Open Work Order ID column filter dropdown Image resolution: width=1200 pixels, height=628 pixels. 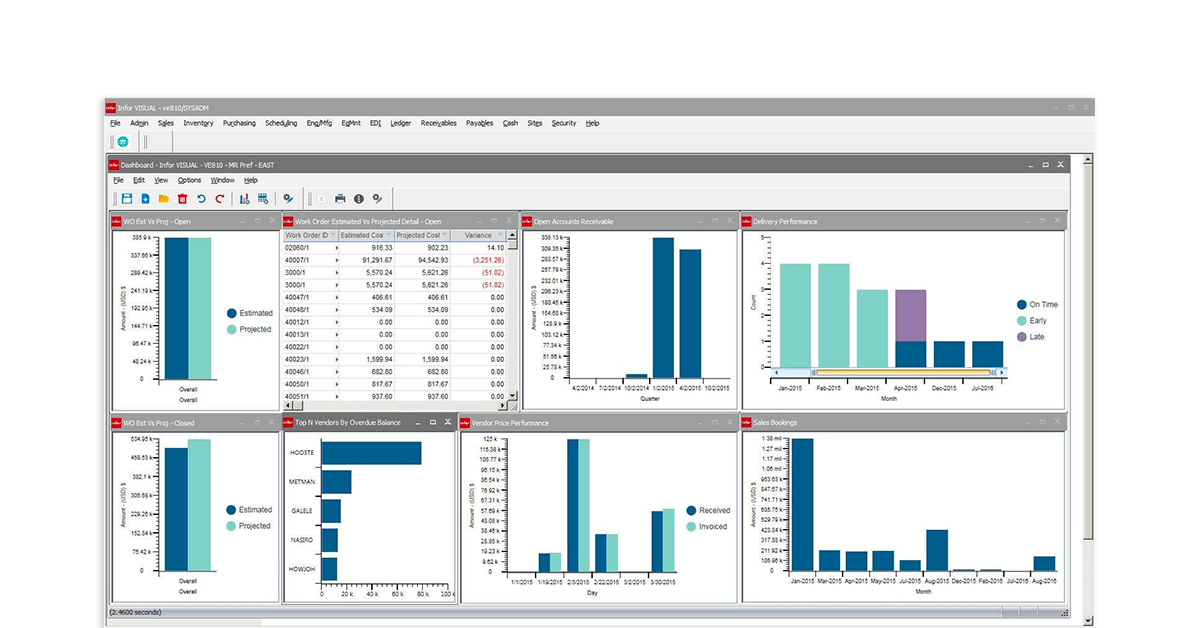point(334,235)
